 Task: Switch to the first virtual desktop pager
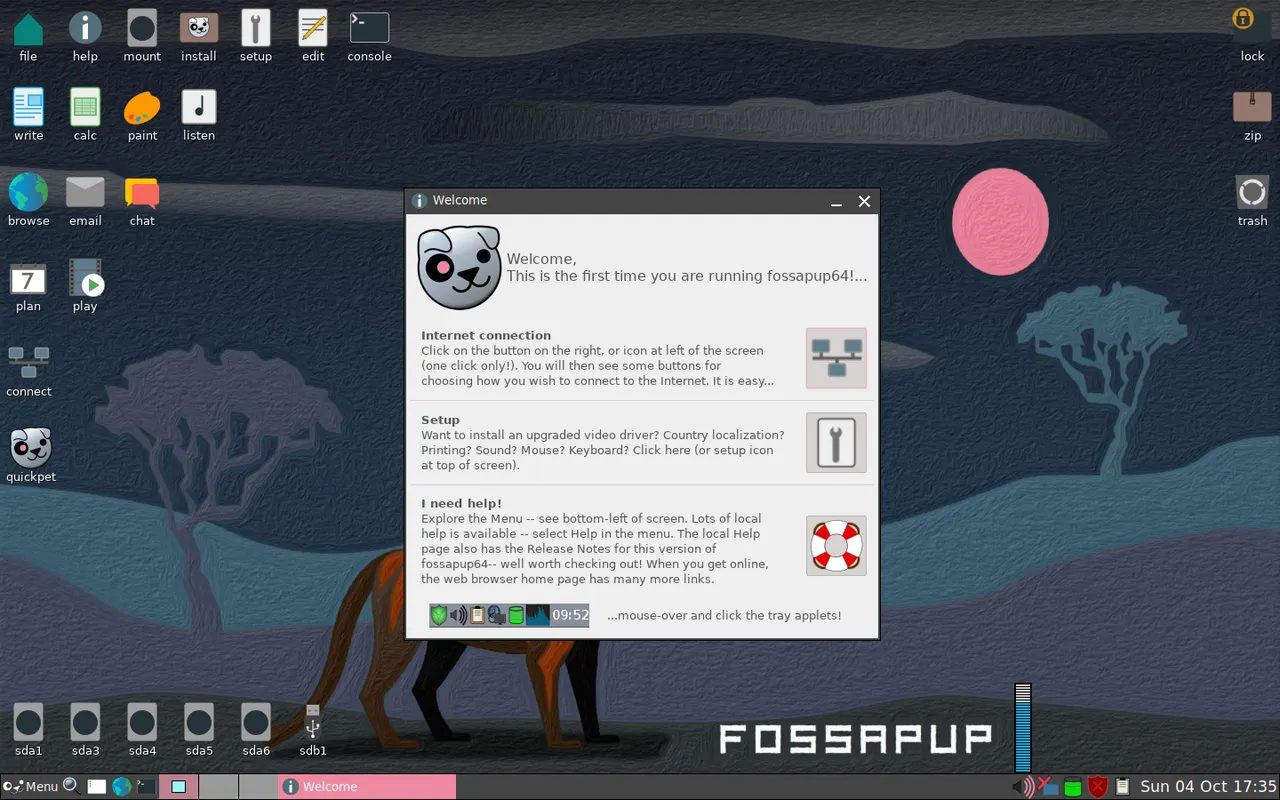pyautogui.click(x=178, y=786)
